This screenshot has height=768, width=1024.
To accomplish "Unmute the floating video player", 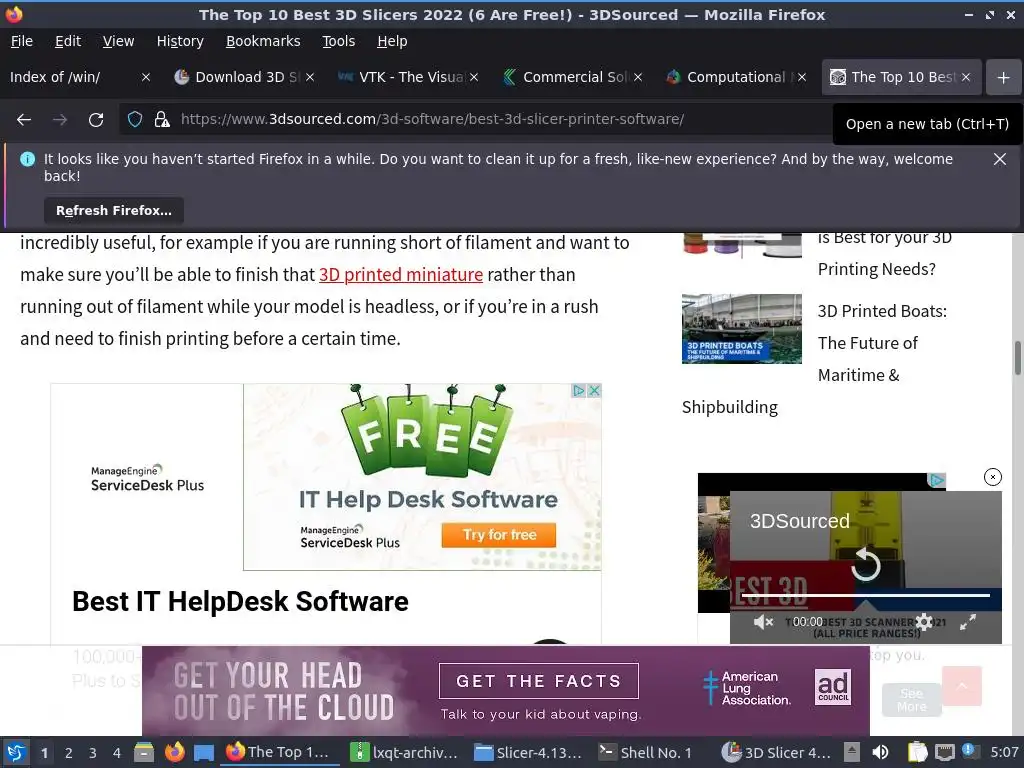I will click(x=763, y=622).
